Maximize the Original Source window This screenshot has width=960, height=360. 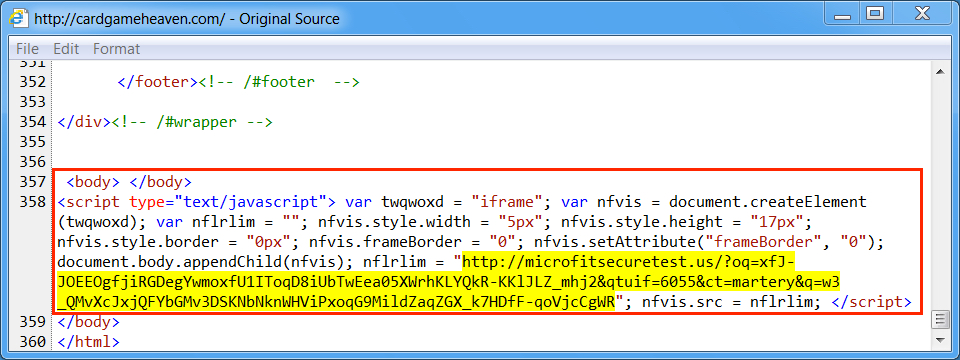pyautogui.click(x=876, y=14)
